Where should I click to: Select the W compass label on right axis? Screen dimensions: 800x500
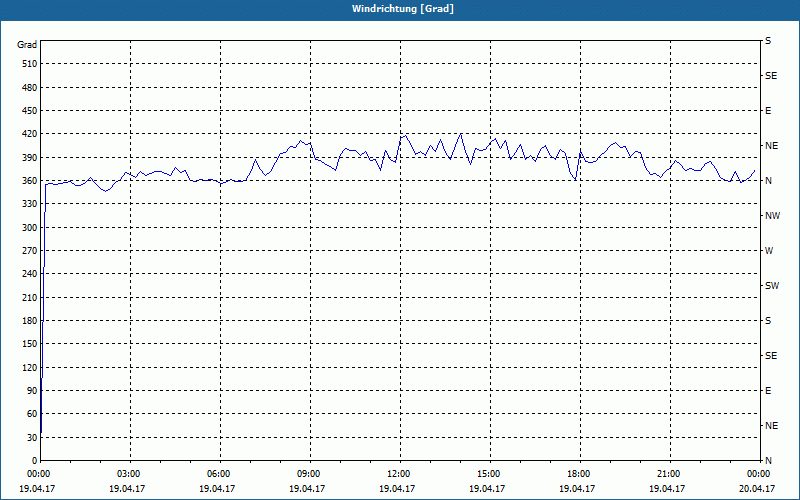tap(769, 251)
